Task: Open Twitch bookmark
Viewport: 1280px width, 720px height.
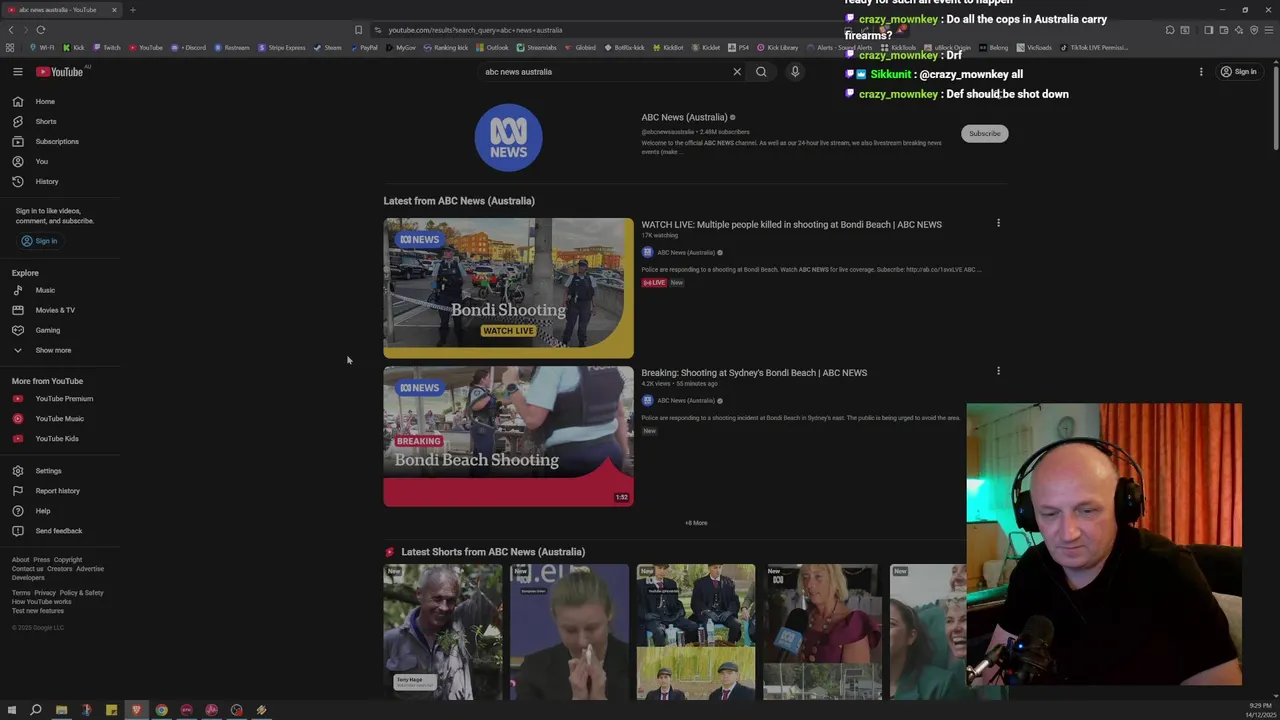Action: [107, 47]
